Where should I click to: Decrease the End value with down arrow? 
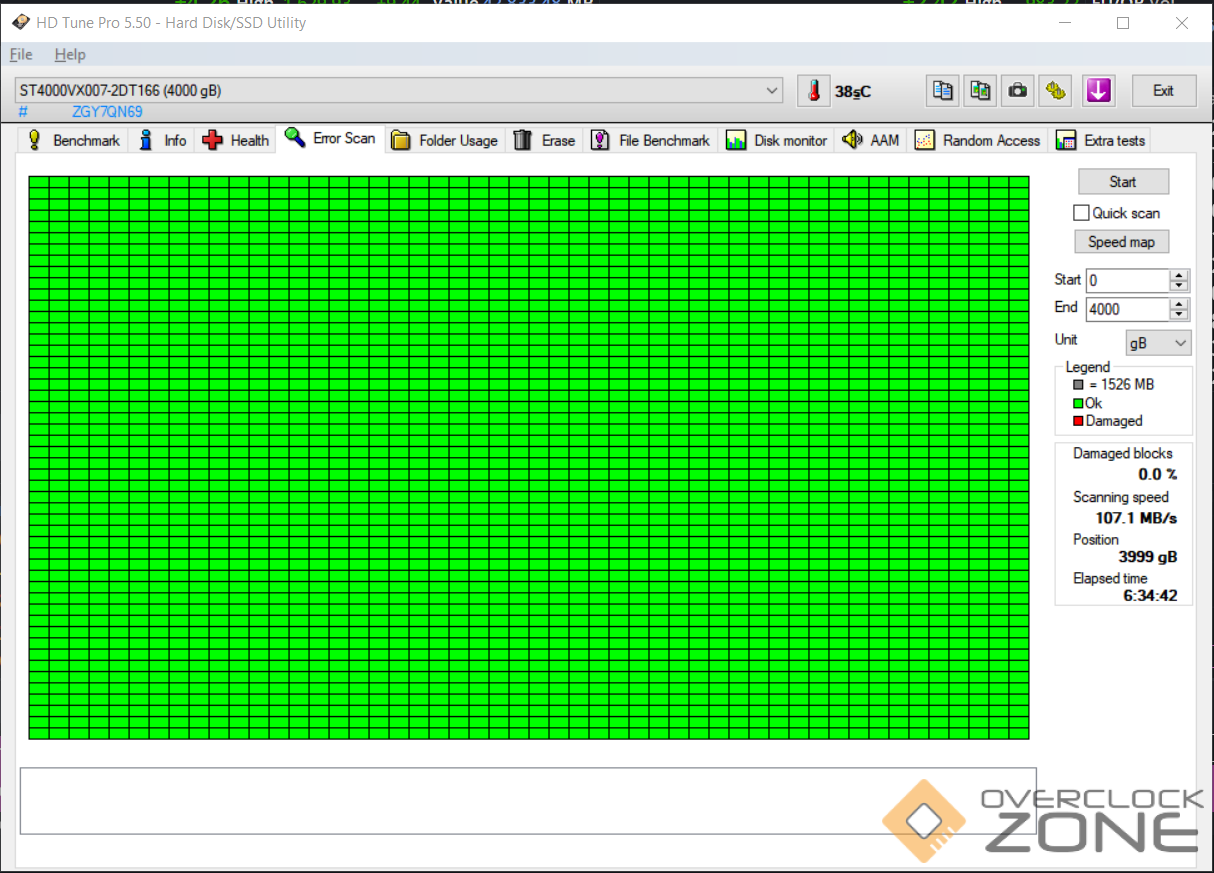pyautogui.click(x=1180, y=315)
